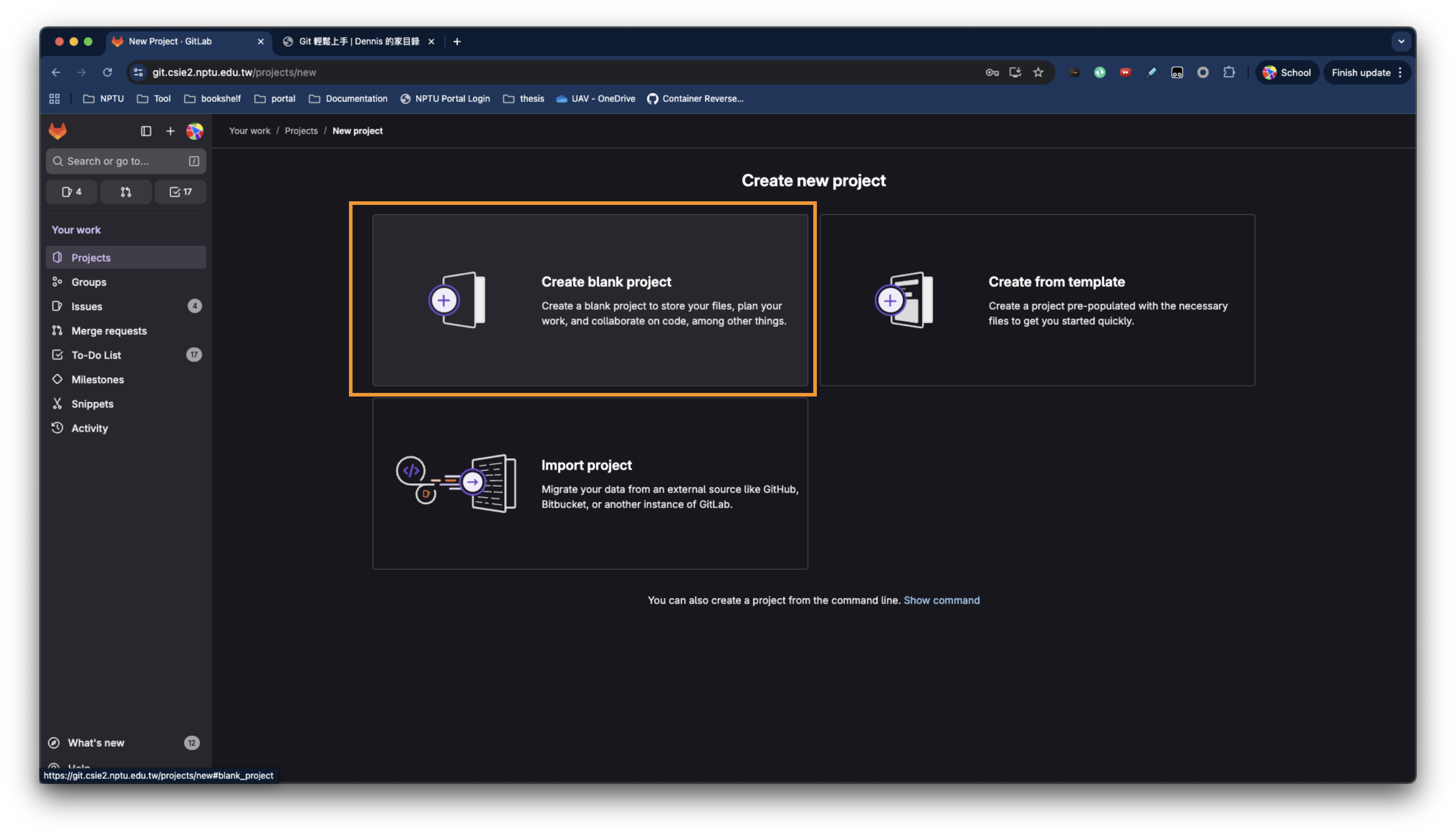This screenshot has height=836, width=1456.
Task: Click Projects in the breadcrumb
Action: [301, 131]
